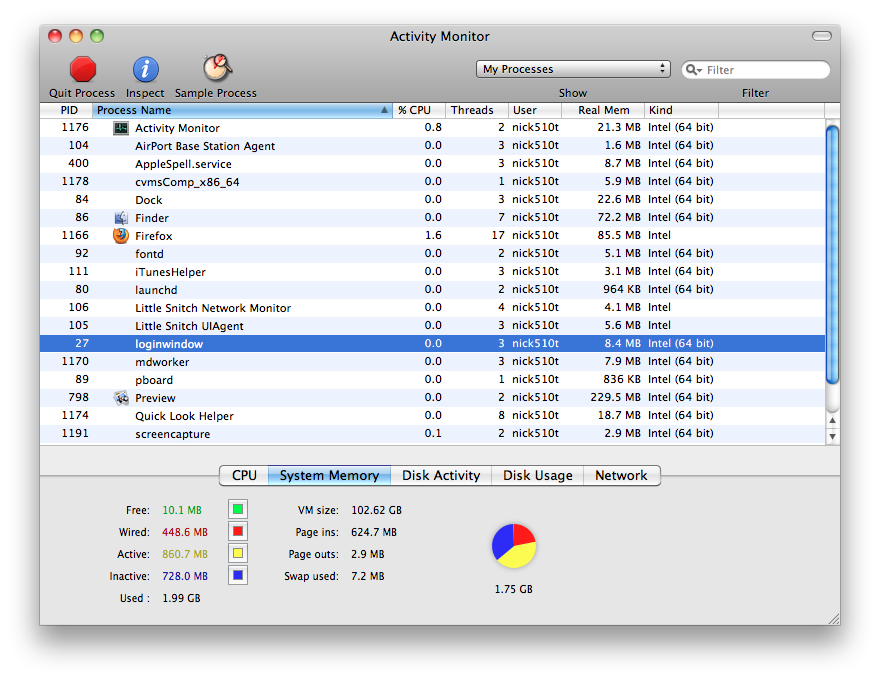Sort by the Kind column header
Viewport: 880px width, 680px height.
pyautogui.click(x=681, y=110)
